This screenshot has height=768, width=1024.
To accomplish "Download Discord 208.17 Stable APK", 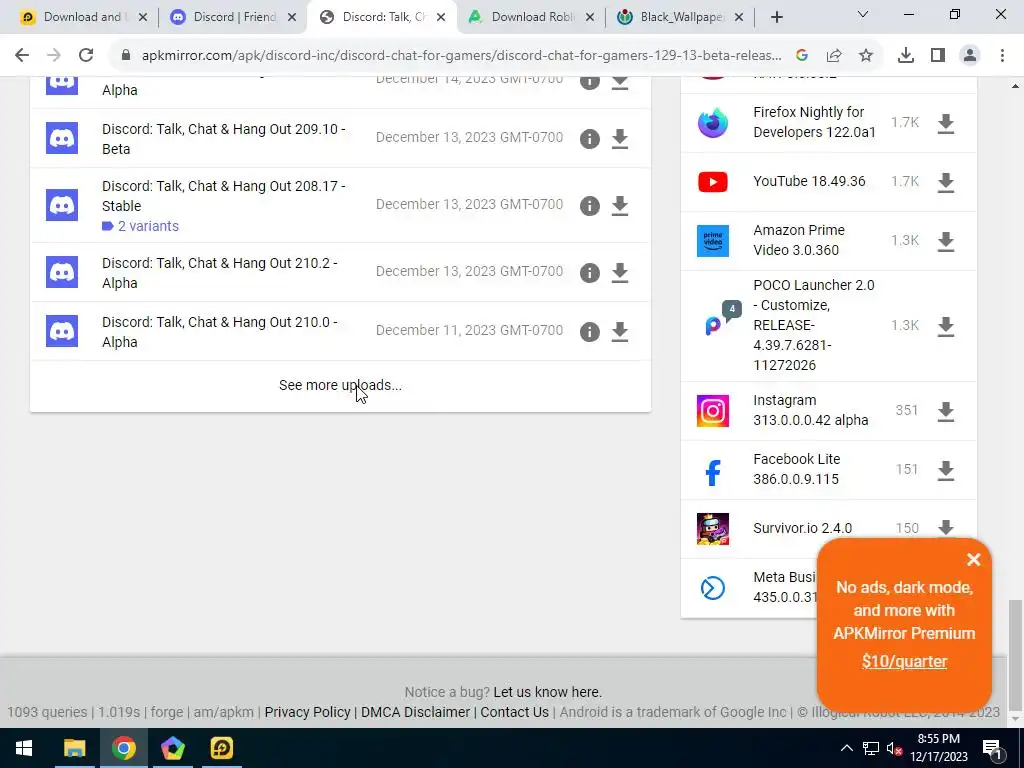I will tap(620, 206).
